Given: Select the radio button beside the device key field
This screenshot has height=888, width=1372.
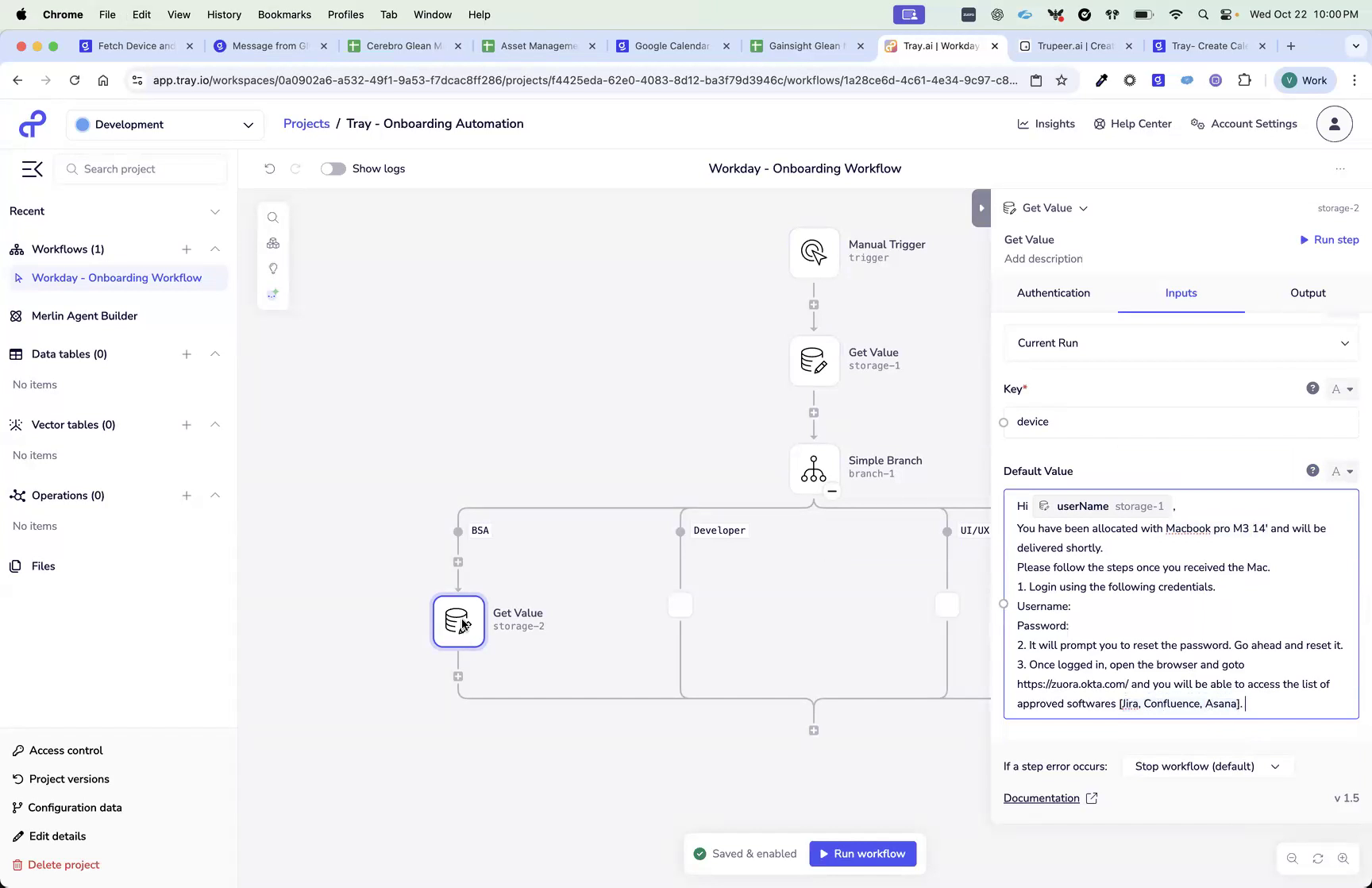Looking at the screenshot, I should click(1004, 422).
